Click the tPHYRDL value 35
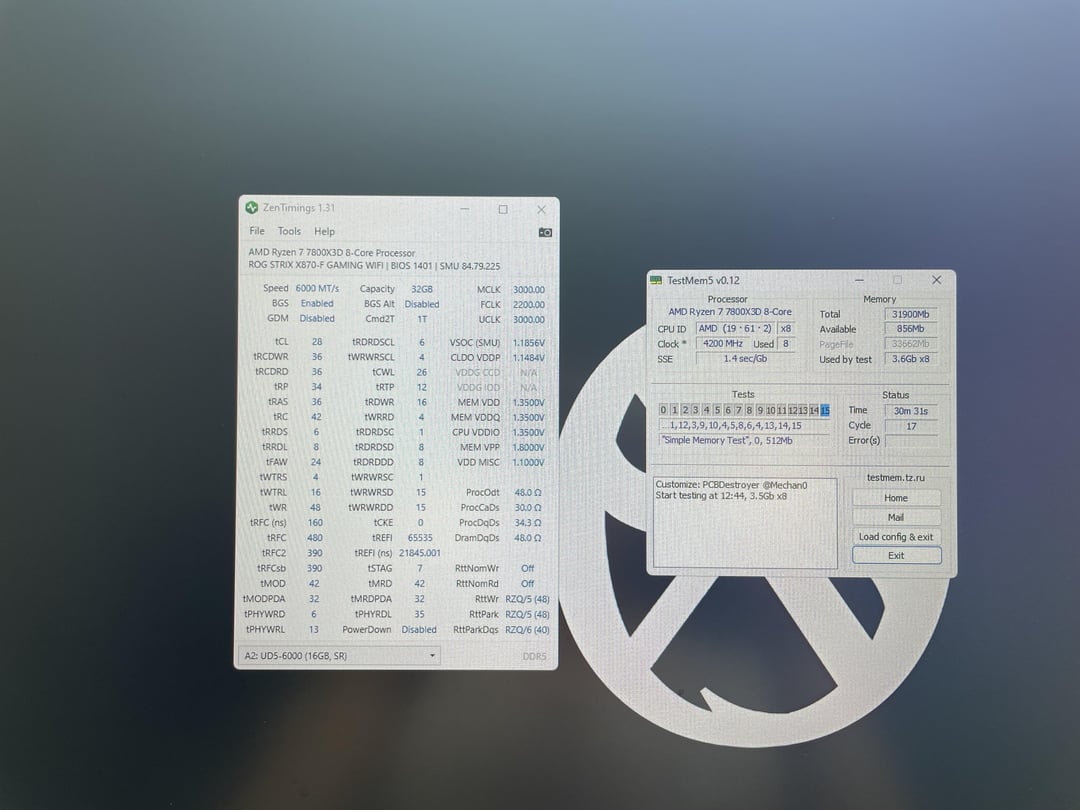Viewport: 1080px width, 810px height. [419, 614]
